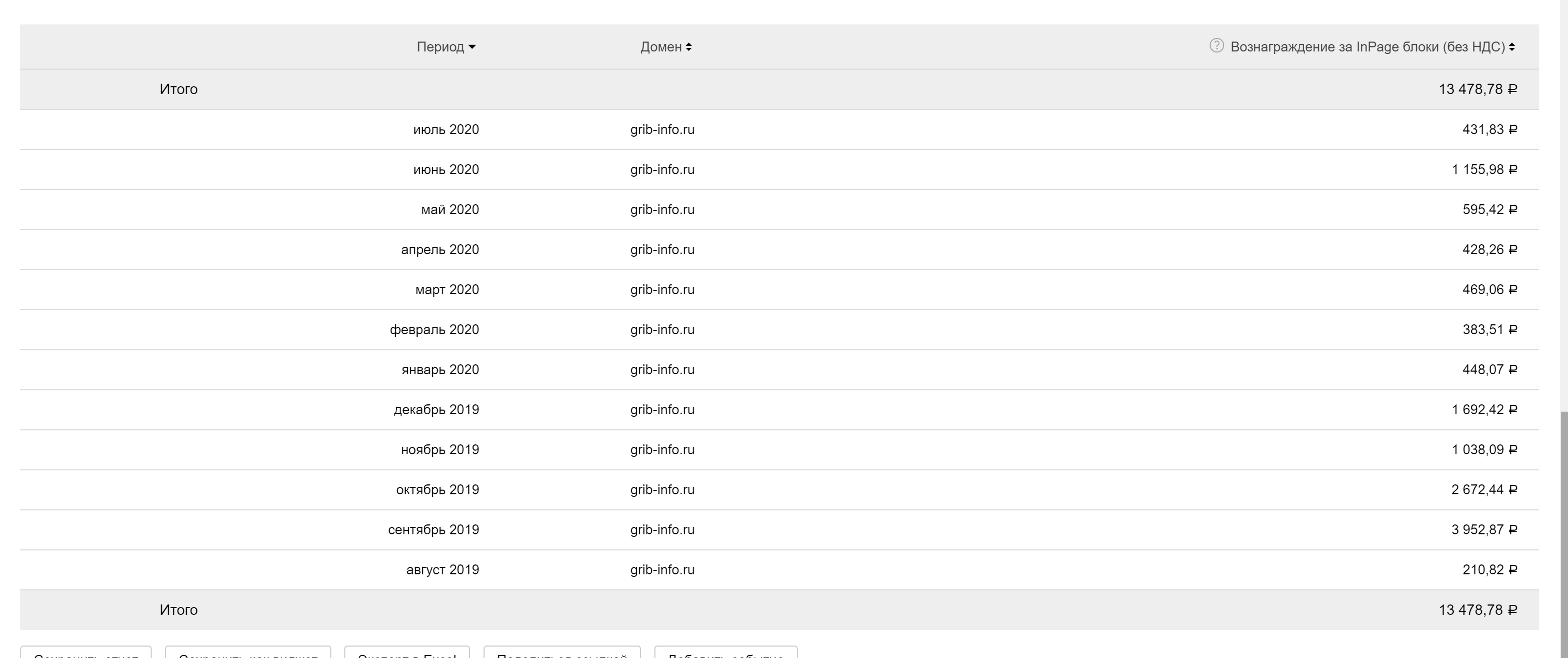Click Сохранить как виджет button
1568x658 pixels.
click(x=248, y=653)
